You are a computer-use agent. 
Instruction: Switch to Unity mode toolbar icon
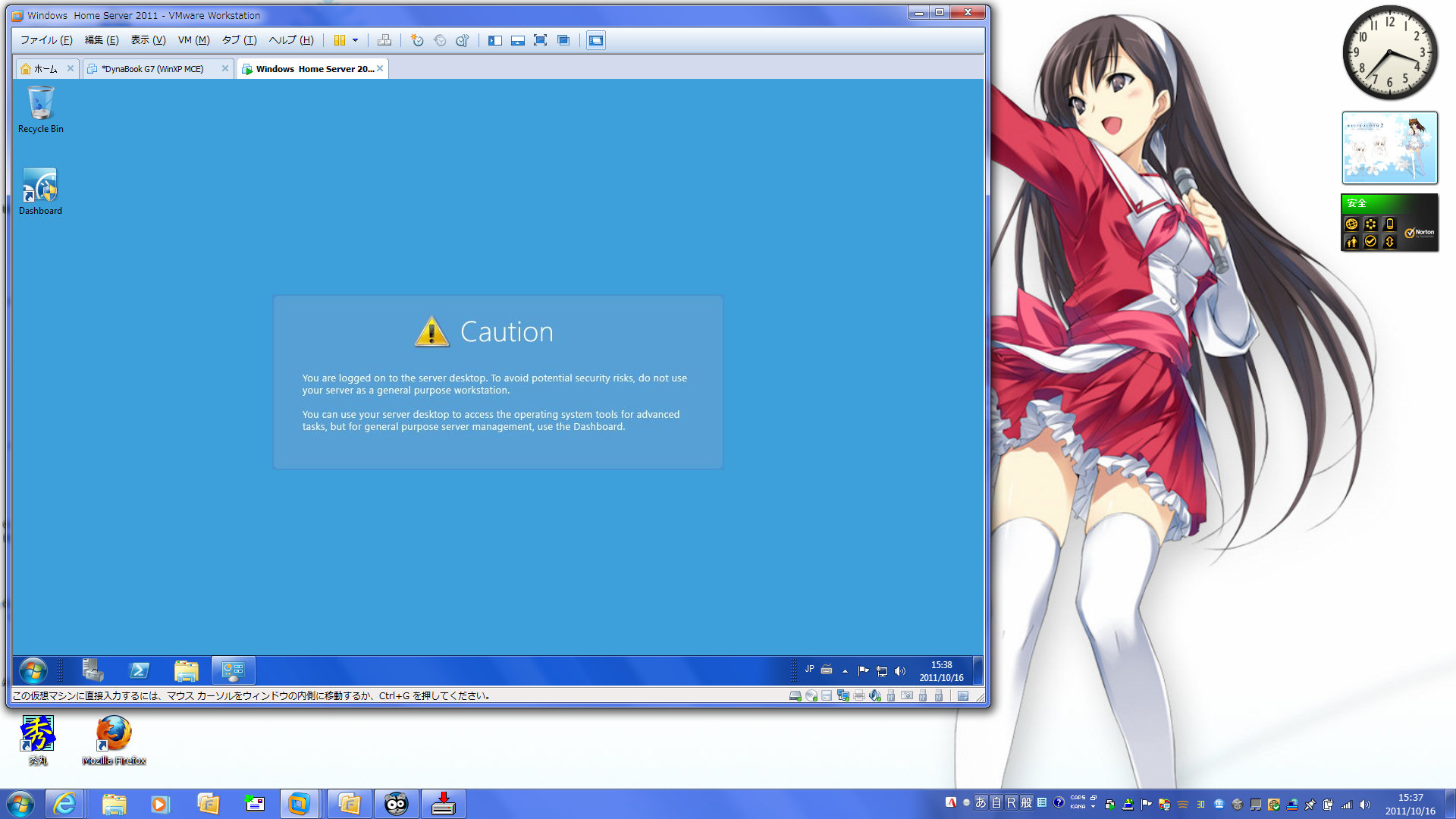click(x=563, y=40)
